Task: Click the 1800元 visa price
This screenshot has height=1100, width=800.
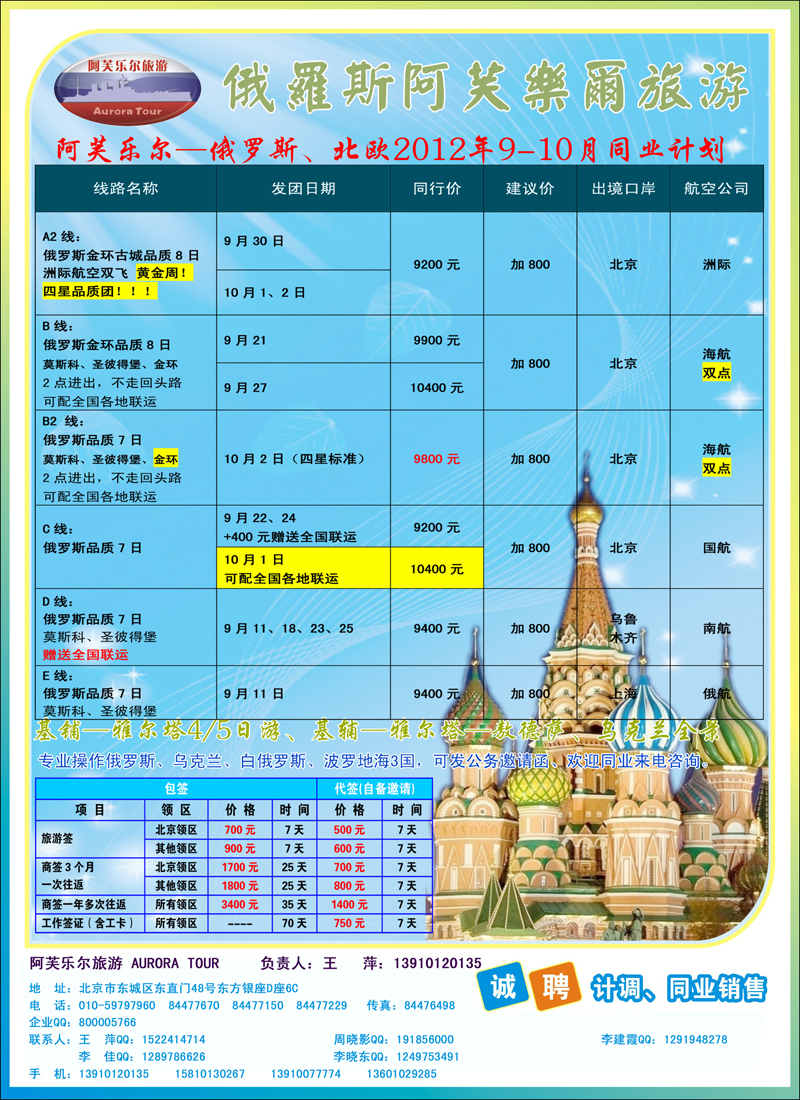Action: 239,885
